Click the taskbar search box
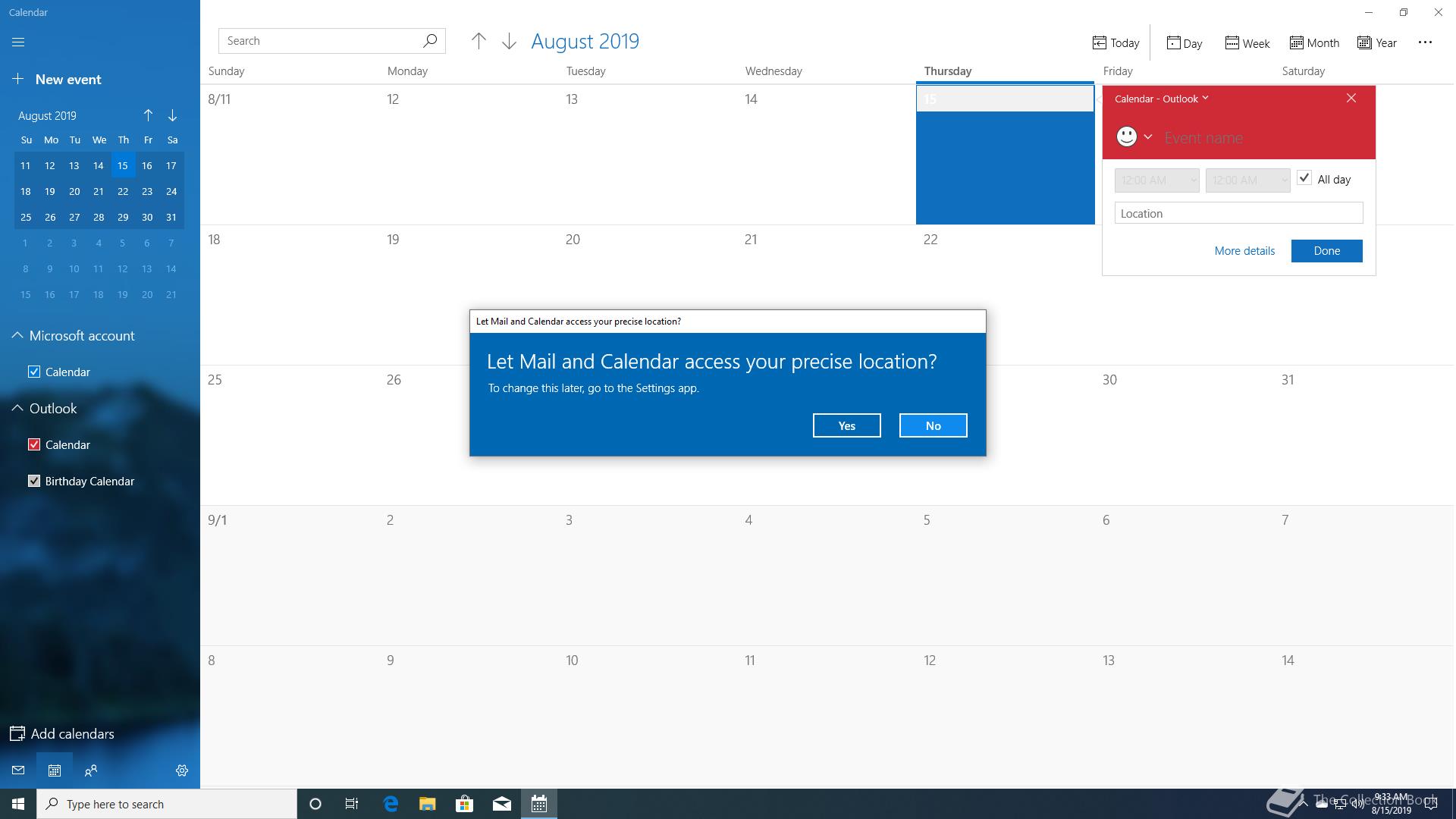The width and height of the screenshot is (1456, 819). click(x=167, y=804)
